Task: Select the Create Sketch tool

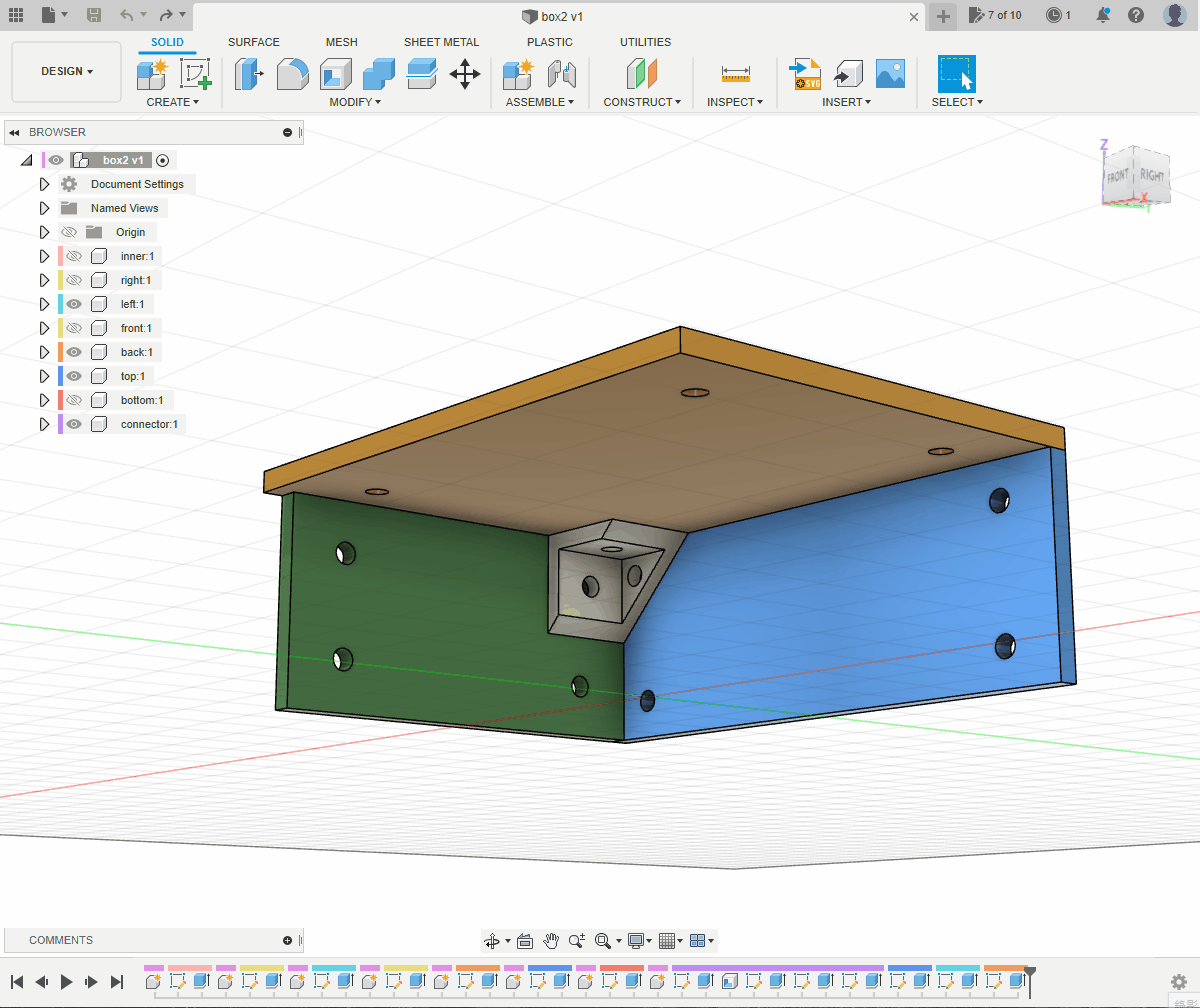Action: pyautogui.click(x=196, y=74)
